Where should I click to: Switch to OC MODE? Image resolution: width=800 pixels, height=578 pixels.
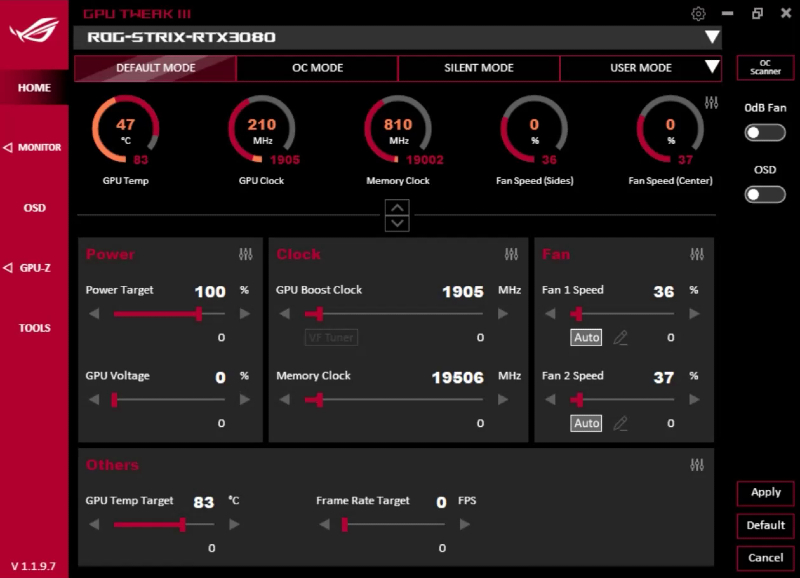point(317,68)
